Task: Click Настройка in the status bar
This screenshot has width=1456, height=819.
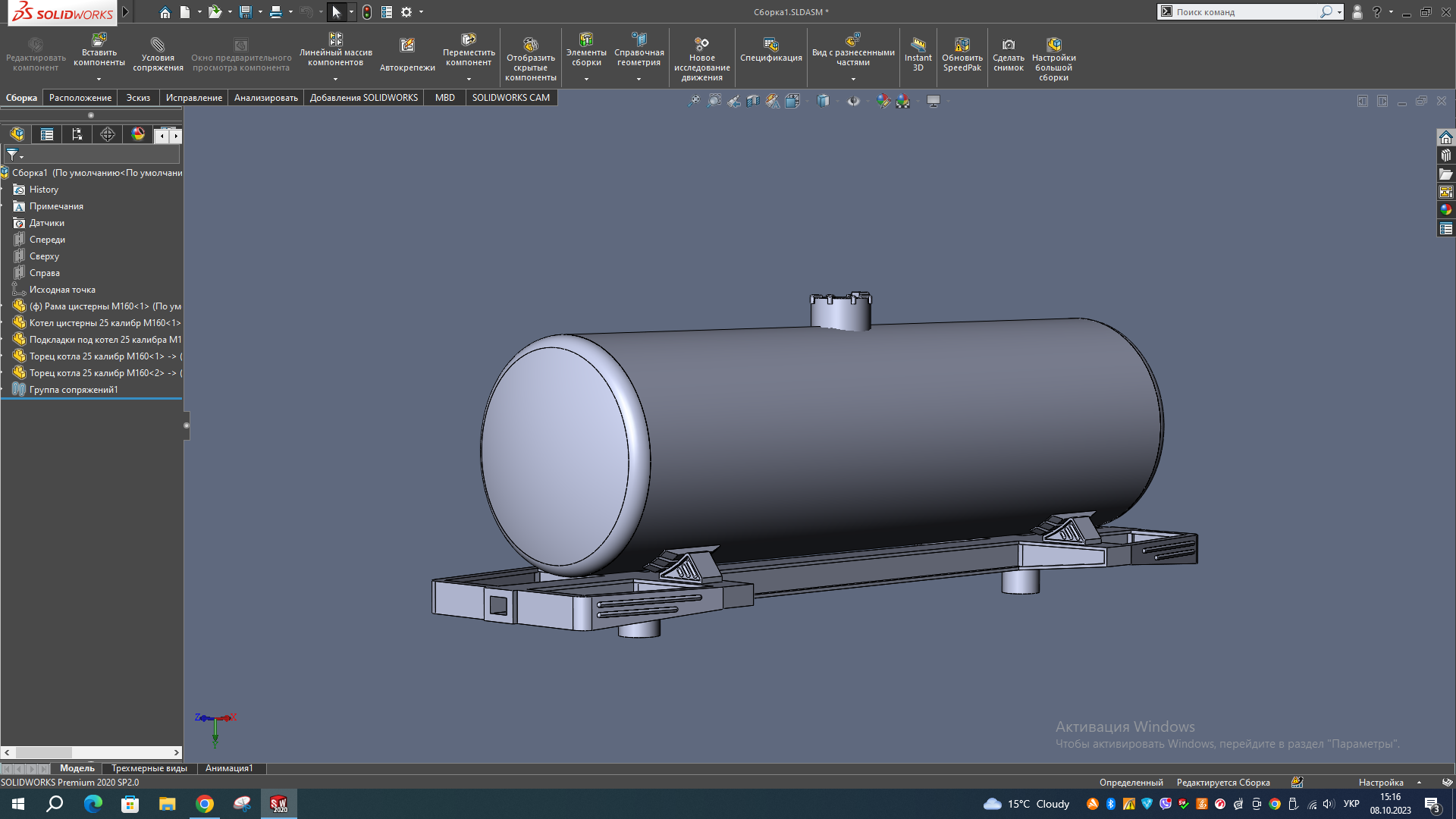Action: click(1381, 783)
